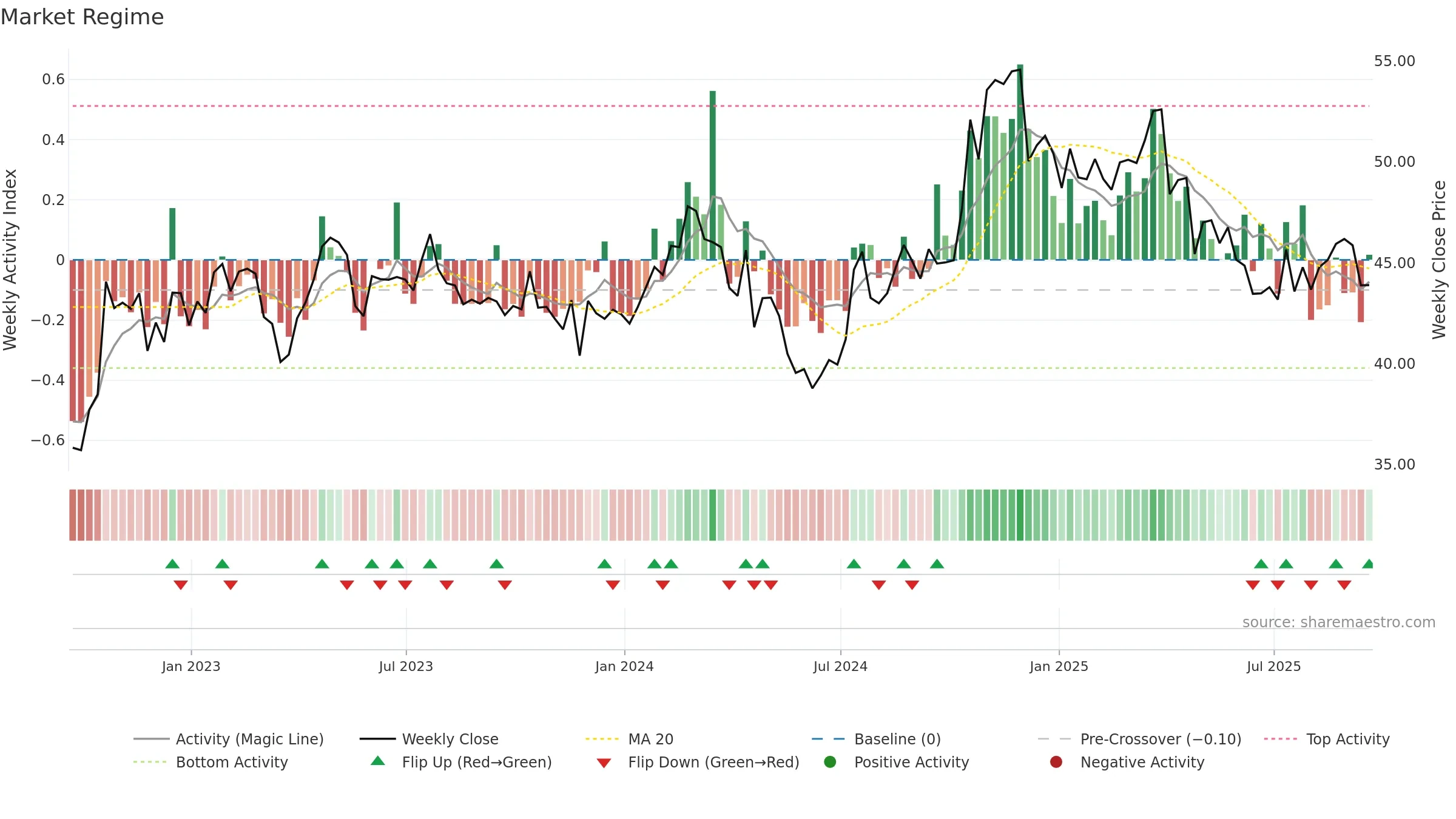Click the Jan 2023 axis label
Image resolution: width=1456 pixels, height=819 pixels.
[x=191, y=666]
